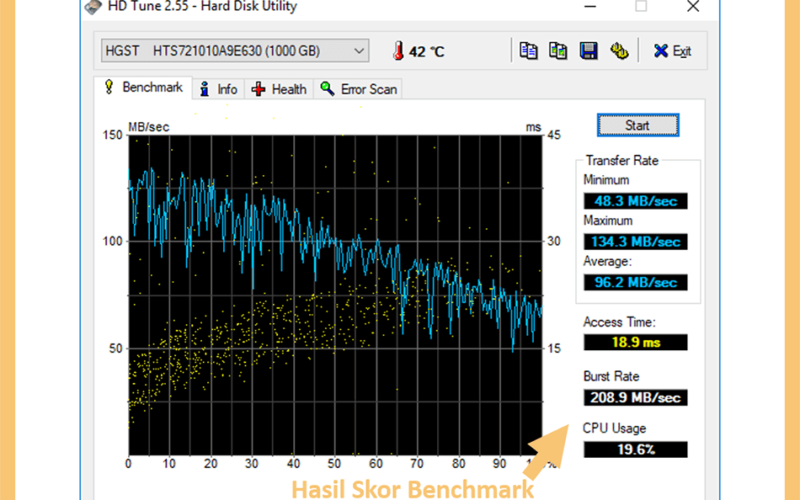Click the Exit button
Image resolution: width=800 pixels, height=500 pixels.
[672, 51]
